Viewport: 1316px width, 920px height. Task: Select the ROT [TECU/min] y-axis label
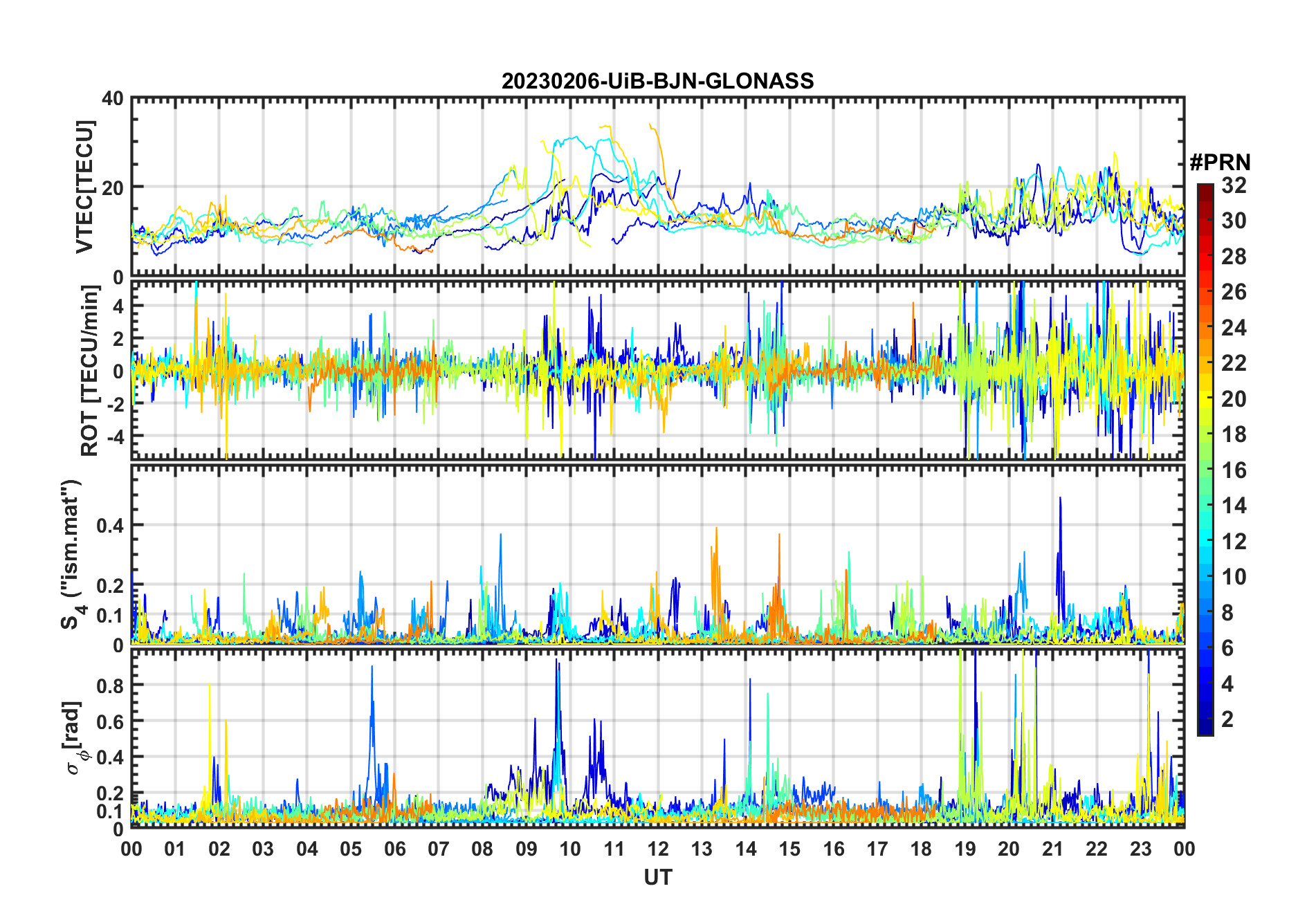[x=89, y=371]
